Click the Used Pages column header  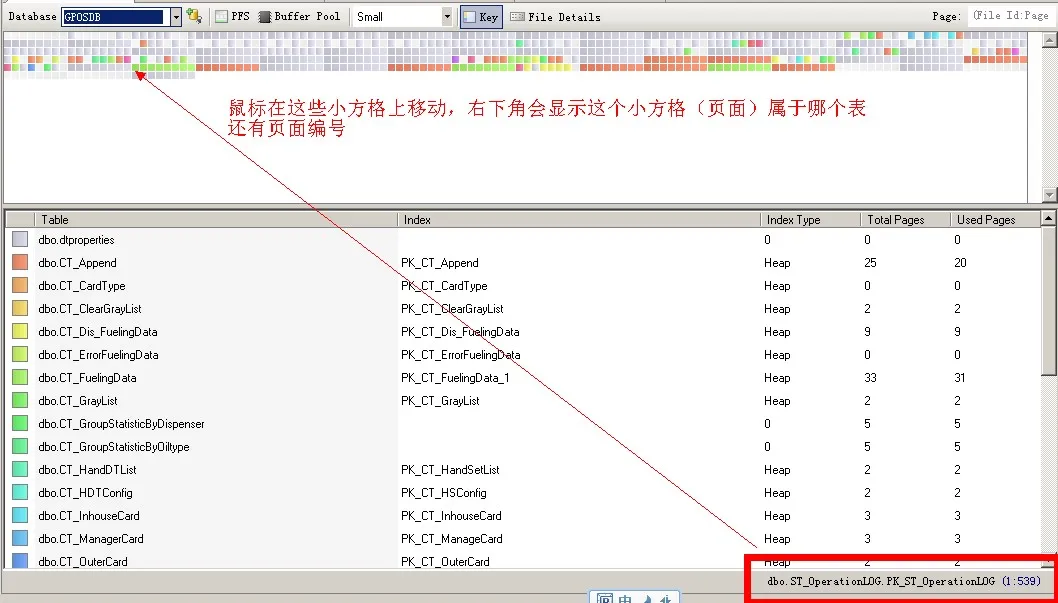[995, 220]
